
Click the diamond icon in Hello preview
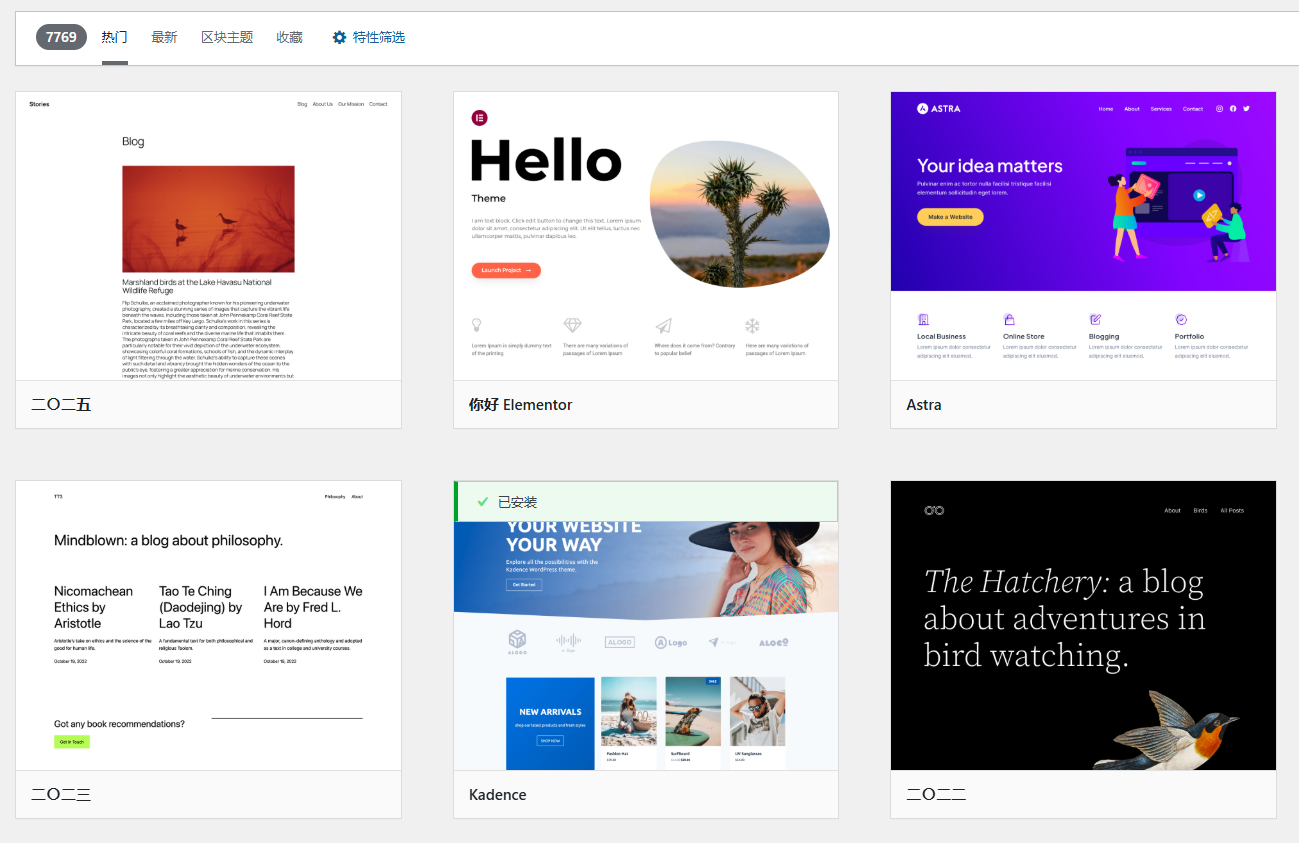tap(572, 325)
